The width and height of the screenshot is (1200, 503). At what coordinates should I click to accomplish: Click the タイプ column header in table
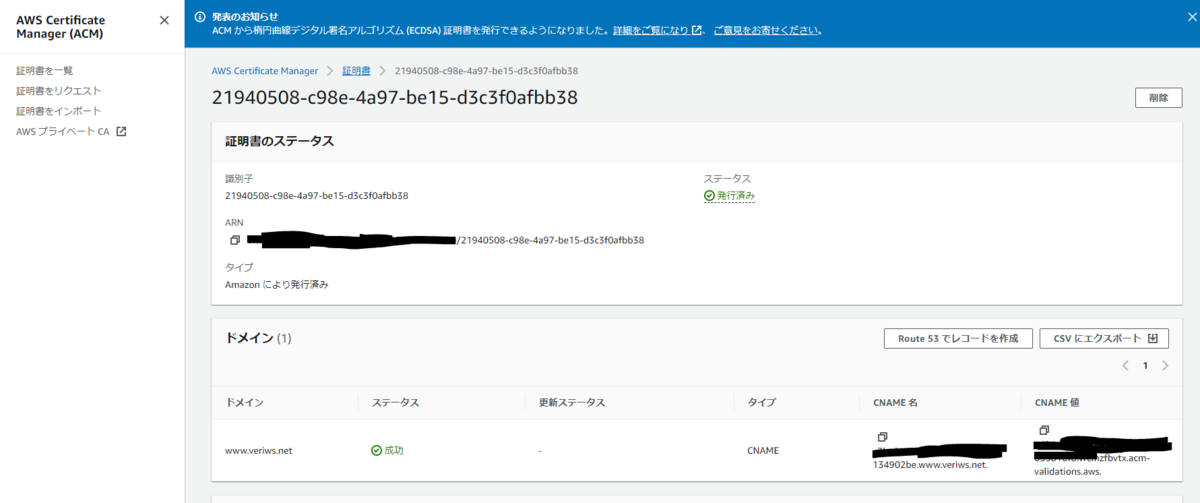[761, 402]
